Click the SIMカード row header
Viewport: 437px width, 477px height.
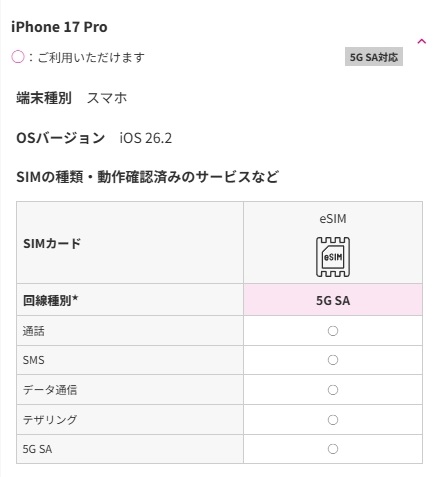coord(52,244)
